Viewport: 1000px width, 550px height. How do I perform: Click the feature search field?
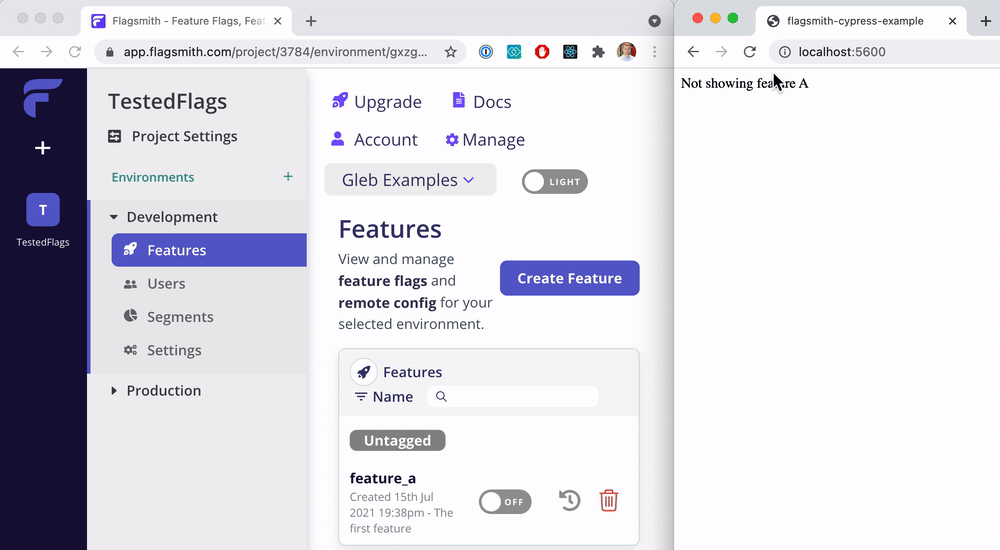[x=513, y=397]
